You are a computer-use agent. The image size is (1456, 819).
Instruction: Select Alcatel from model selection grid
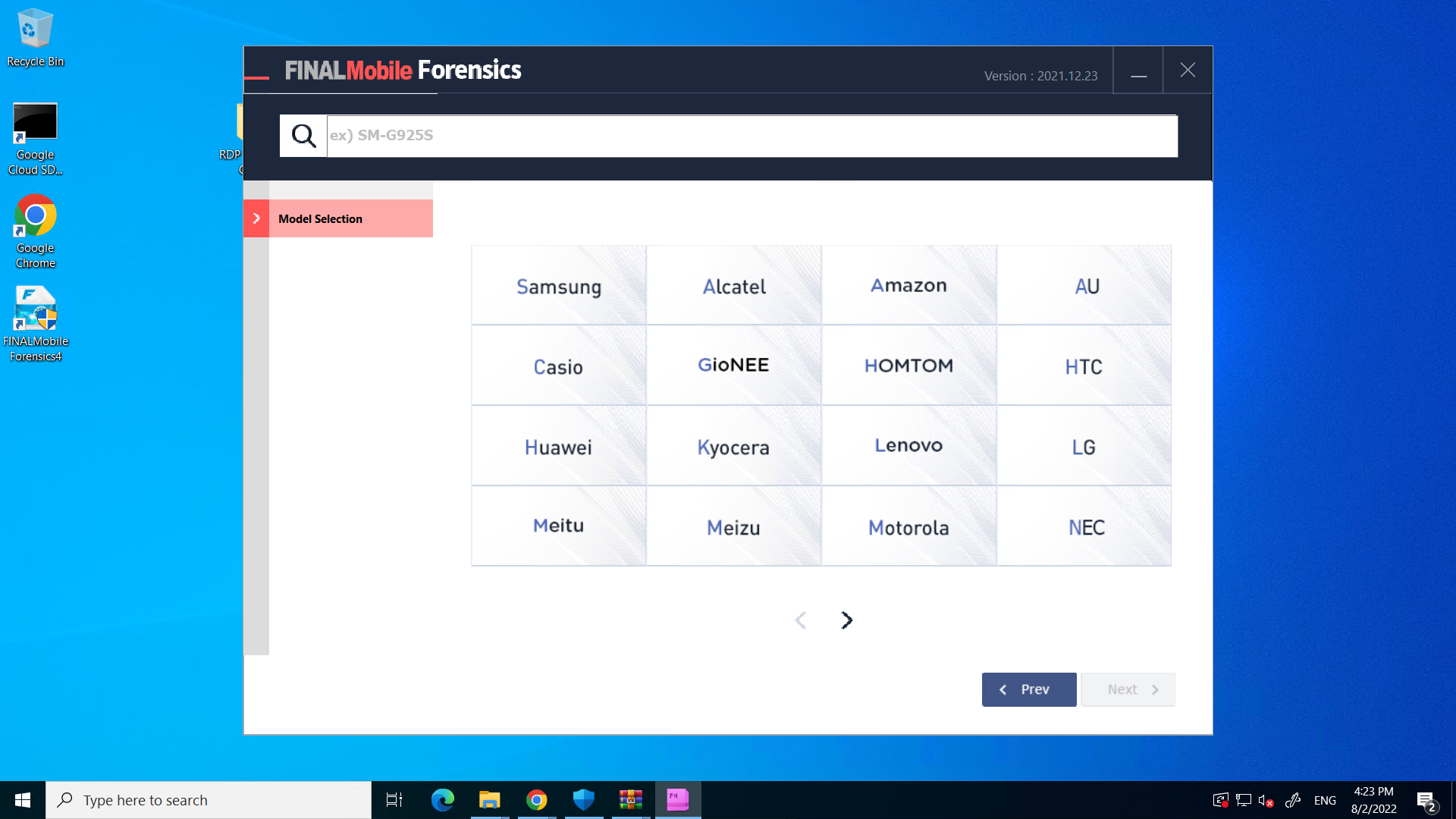734,285
